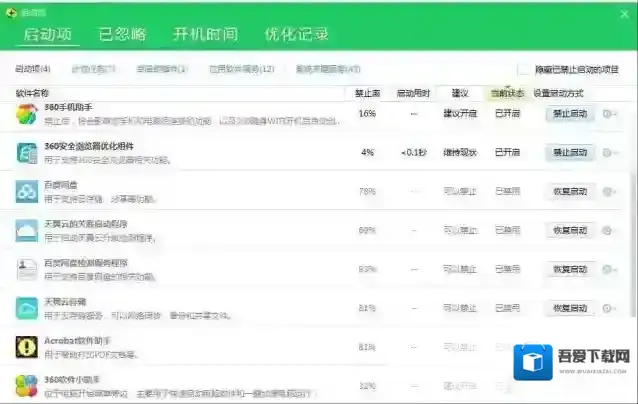Screen dimensions: 638x404
Task: Click the 建议 column header
Action: (x=460, y=93)
